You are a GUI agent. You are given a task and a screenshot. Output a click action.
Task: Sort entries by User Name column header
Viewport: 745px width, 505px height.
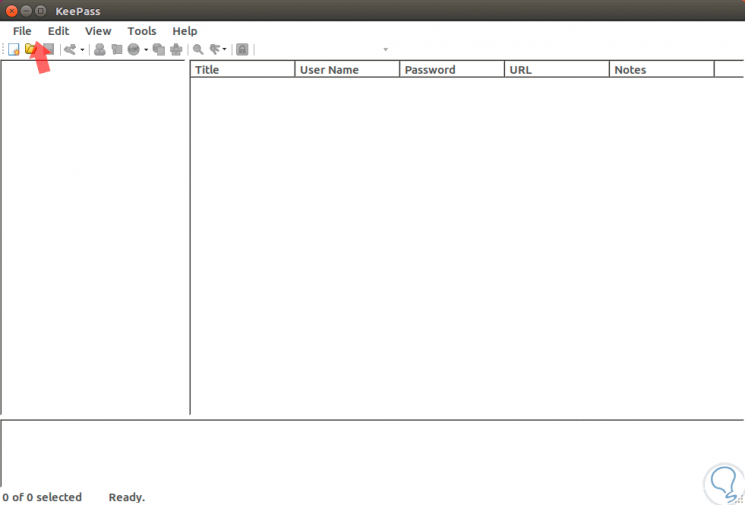coord(347,69)
